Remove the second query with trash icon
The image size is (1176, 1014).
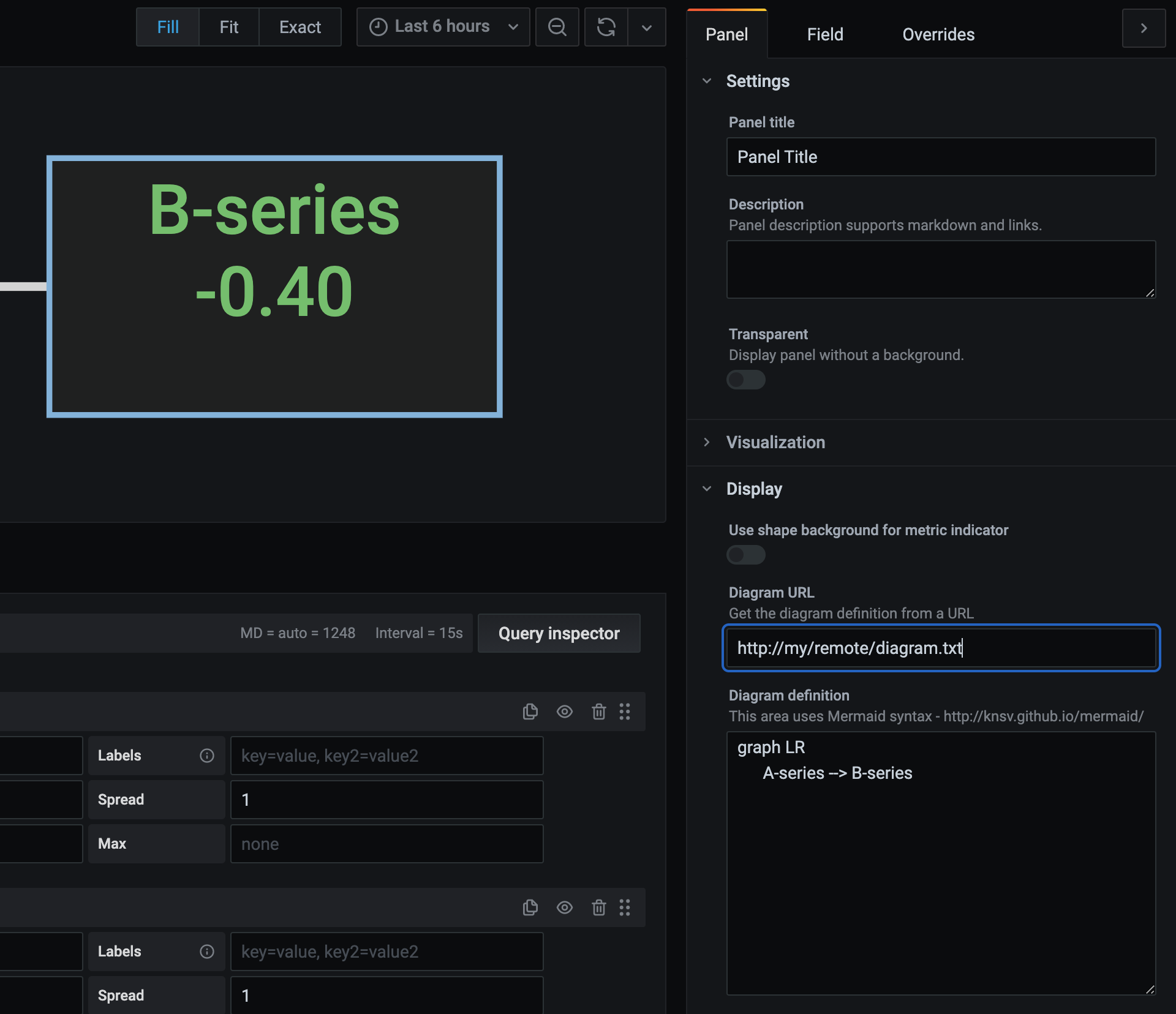[x=598, y=907]
